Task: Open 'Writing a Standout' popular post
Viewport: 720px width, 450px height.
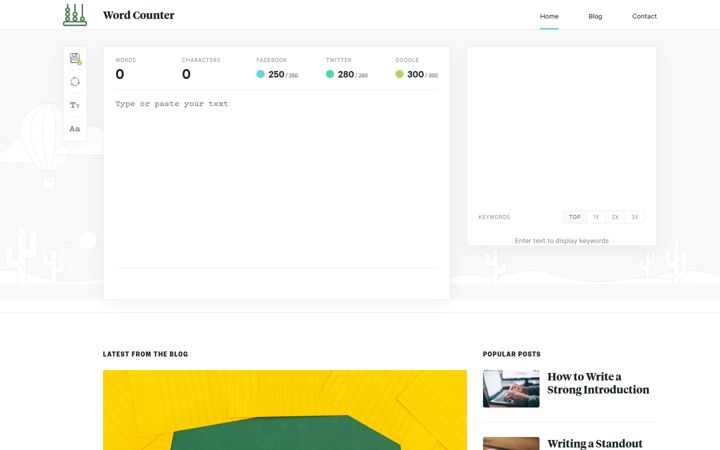Action: pos(595,444)
